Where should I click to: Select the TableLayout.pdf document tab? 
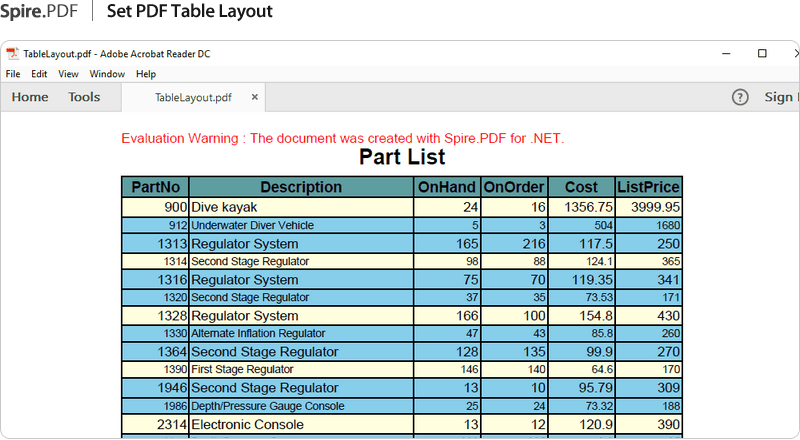[193, 97]
